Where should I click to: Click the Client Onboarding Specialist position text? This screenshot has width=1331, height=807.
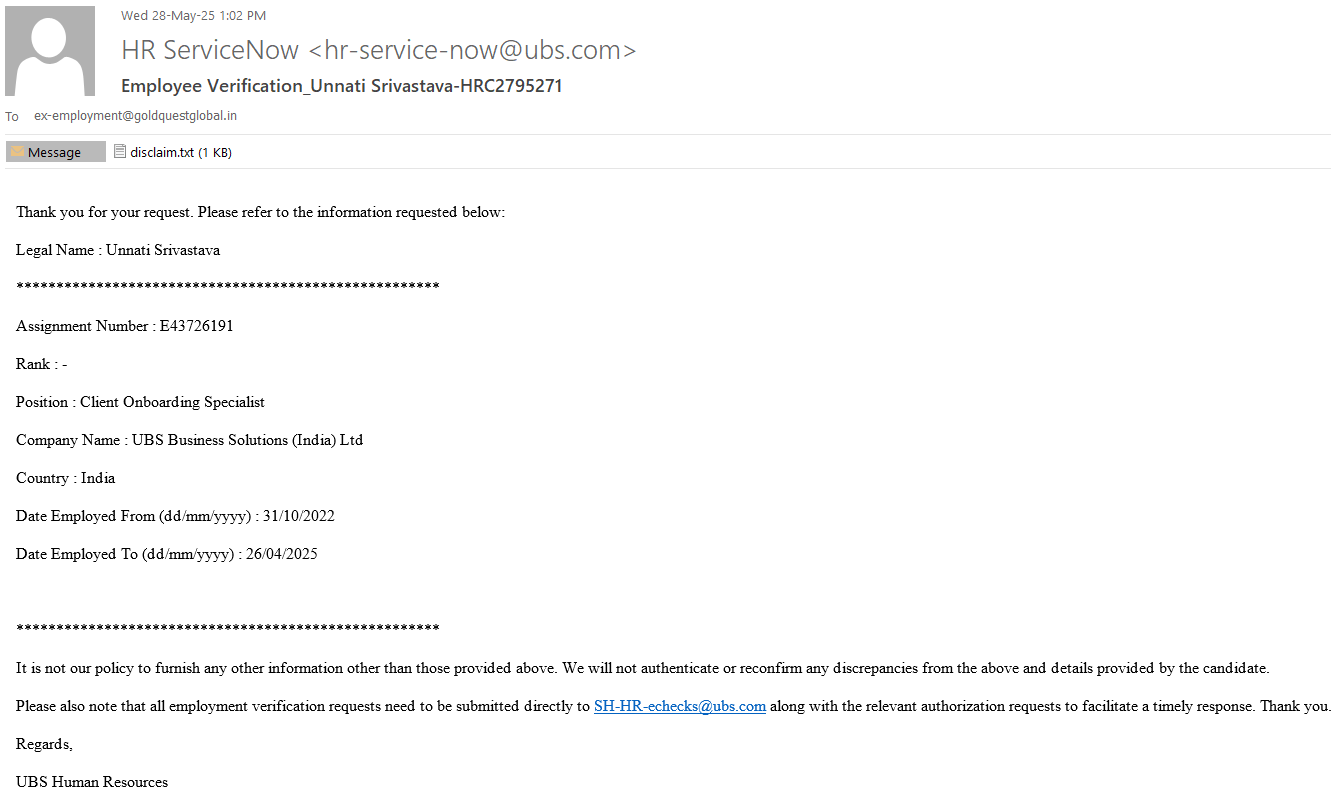tap(172, 402)
